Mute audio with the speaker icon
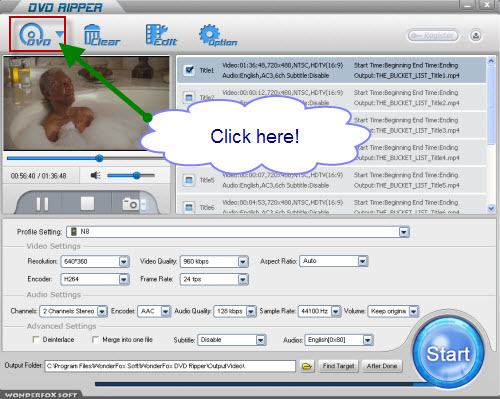Image resolution: width=500 pixels, height=399 pixels. click(96, 175)
